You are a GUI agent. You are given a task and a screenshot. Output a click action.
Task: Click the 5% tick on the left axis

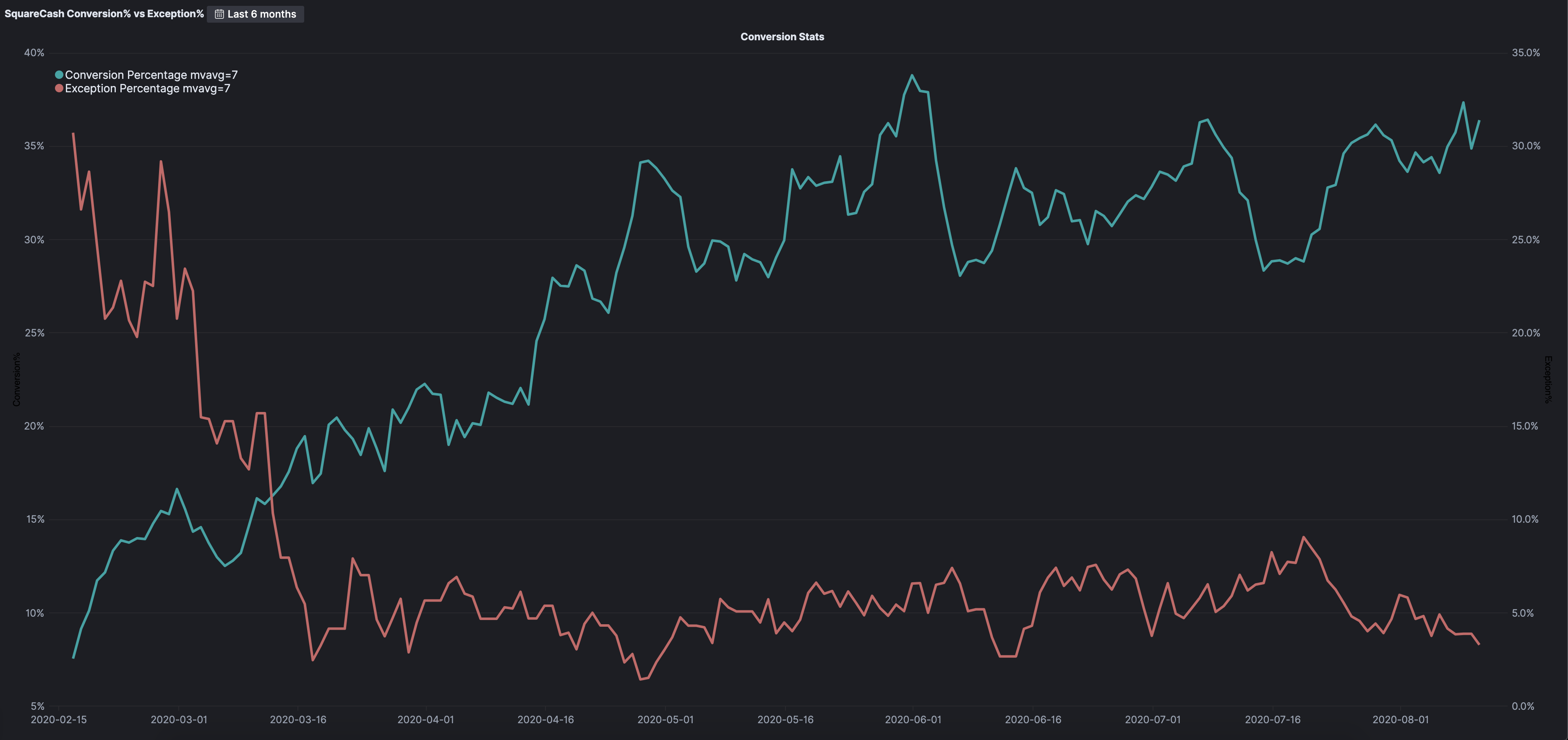(37, 706)
